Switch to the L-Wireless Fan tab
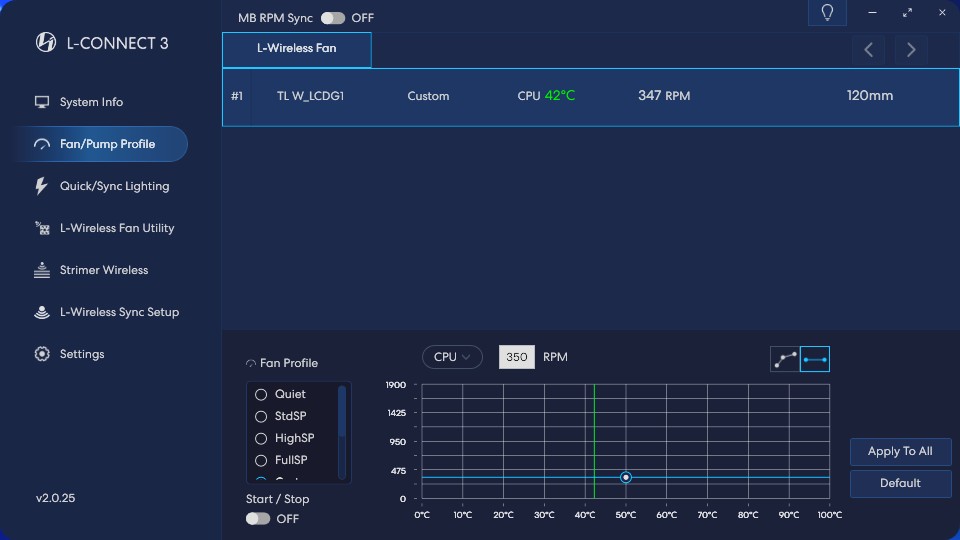The width and height of the screenshot is (960, 540). coord(296,49)
